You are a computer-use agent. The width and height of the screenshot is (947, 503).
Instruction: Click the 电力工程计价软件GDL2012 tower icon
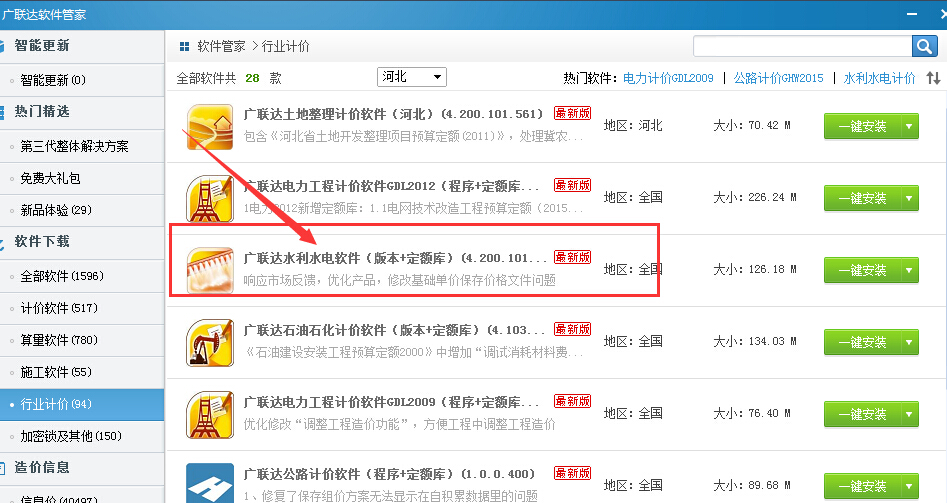click(210, 199)
